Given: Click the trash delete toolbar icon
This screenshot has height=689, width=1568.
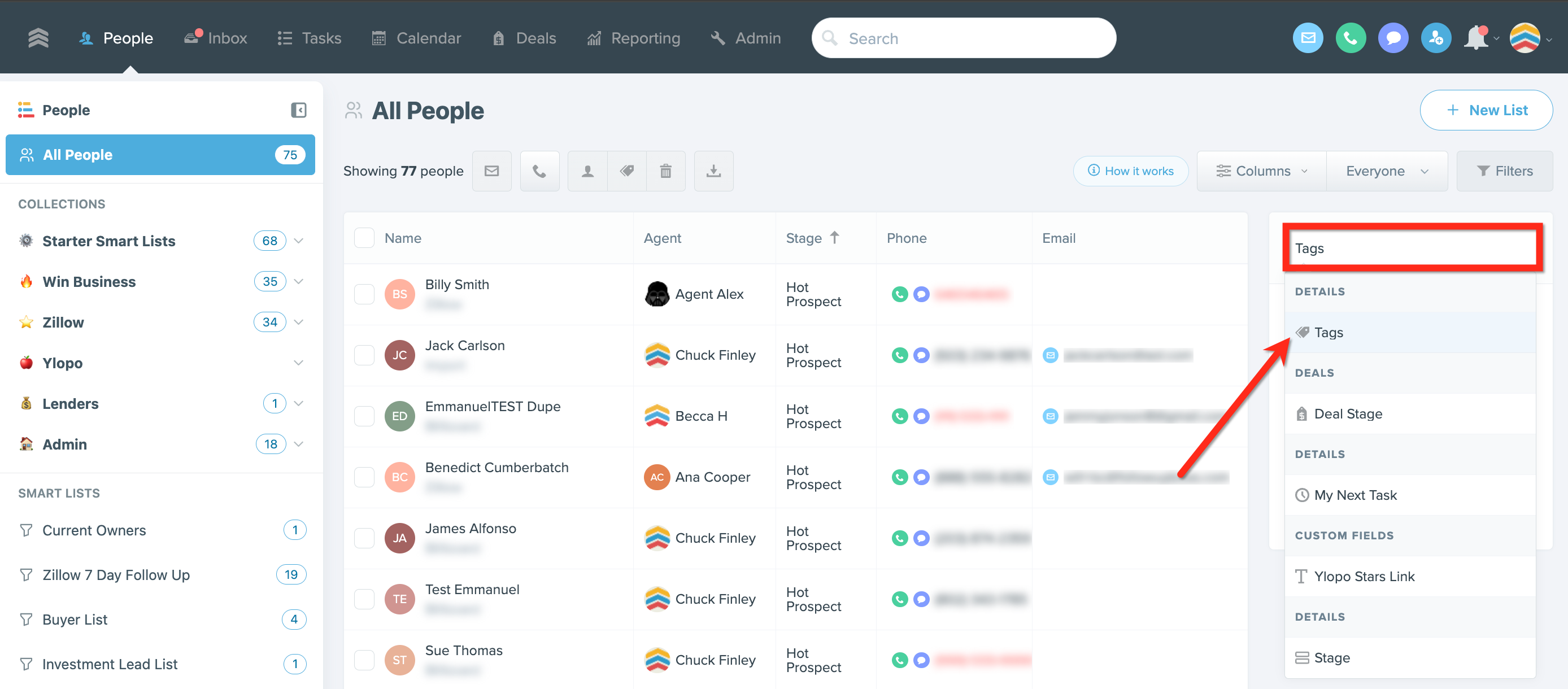Looking at the screenshot, I should pos(666,171).
